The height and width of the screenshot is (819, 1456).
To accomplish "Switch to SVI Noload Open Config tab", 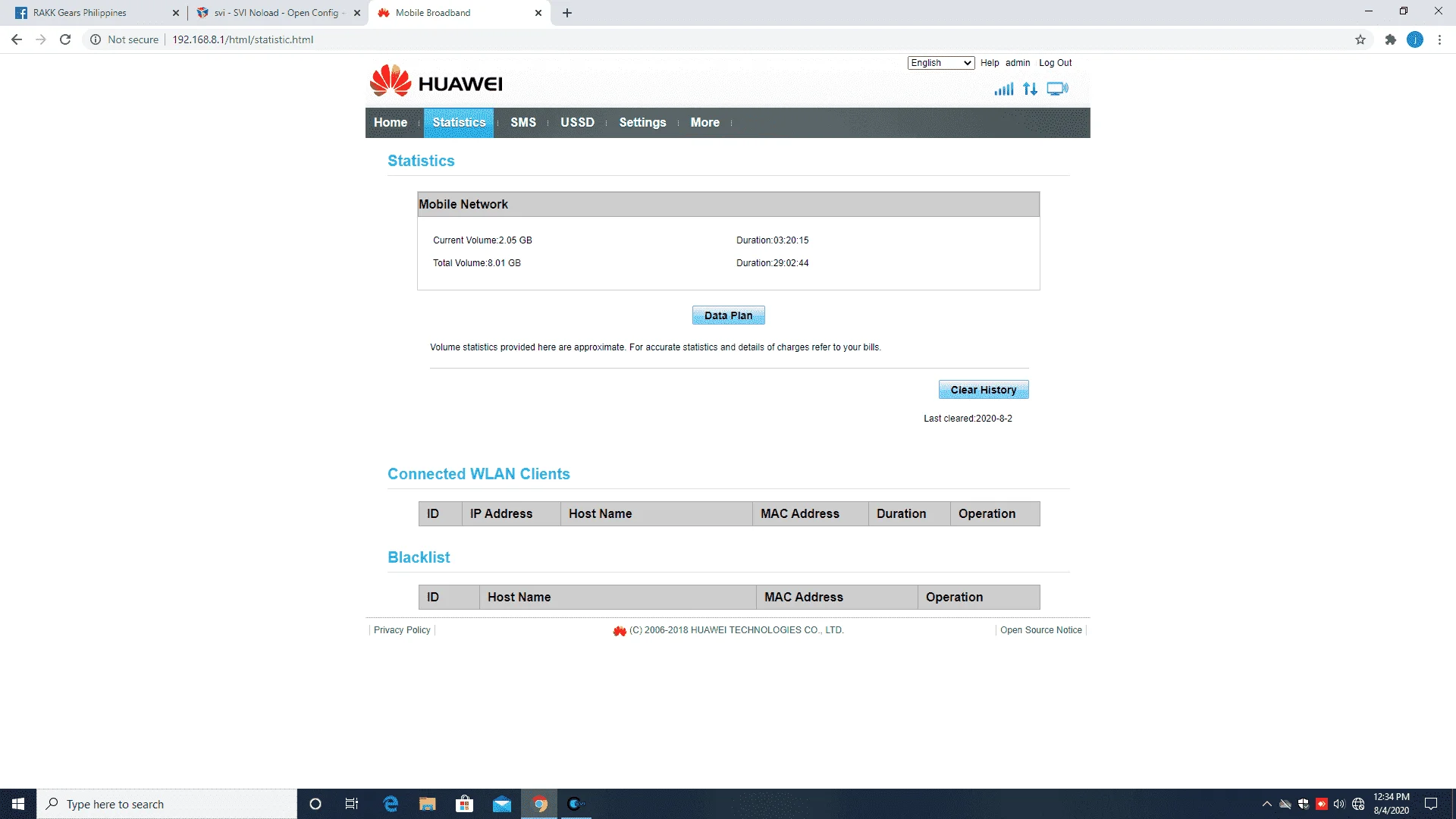I will 277,13.
